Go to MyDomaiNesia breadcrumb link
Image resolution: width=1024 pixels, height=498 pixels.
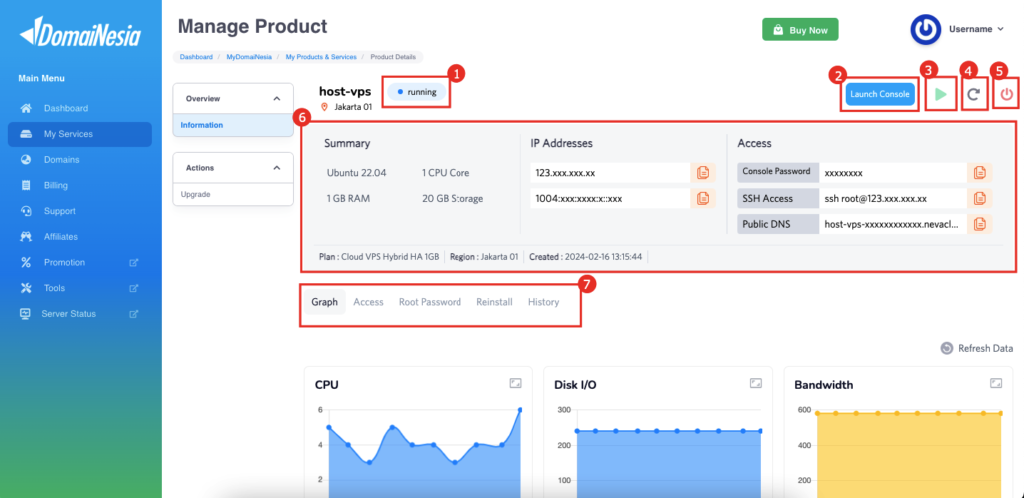(x=248, y=57)
